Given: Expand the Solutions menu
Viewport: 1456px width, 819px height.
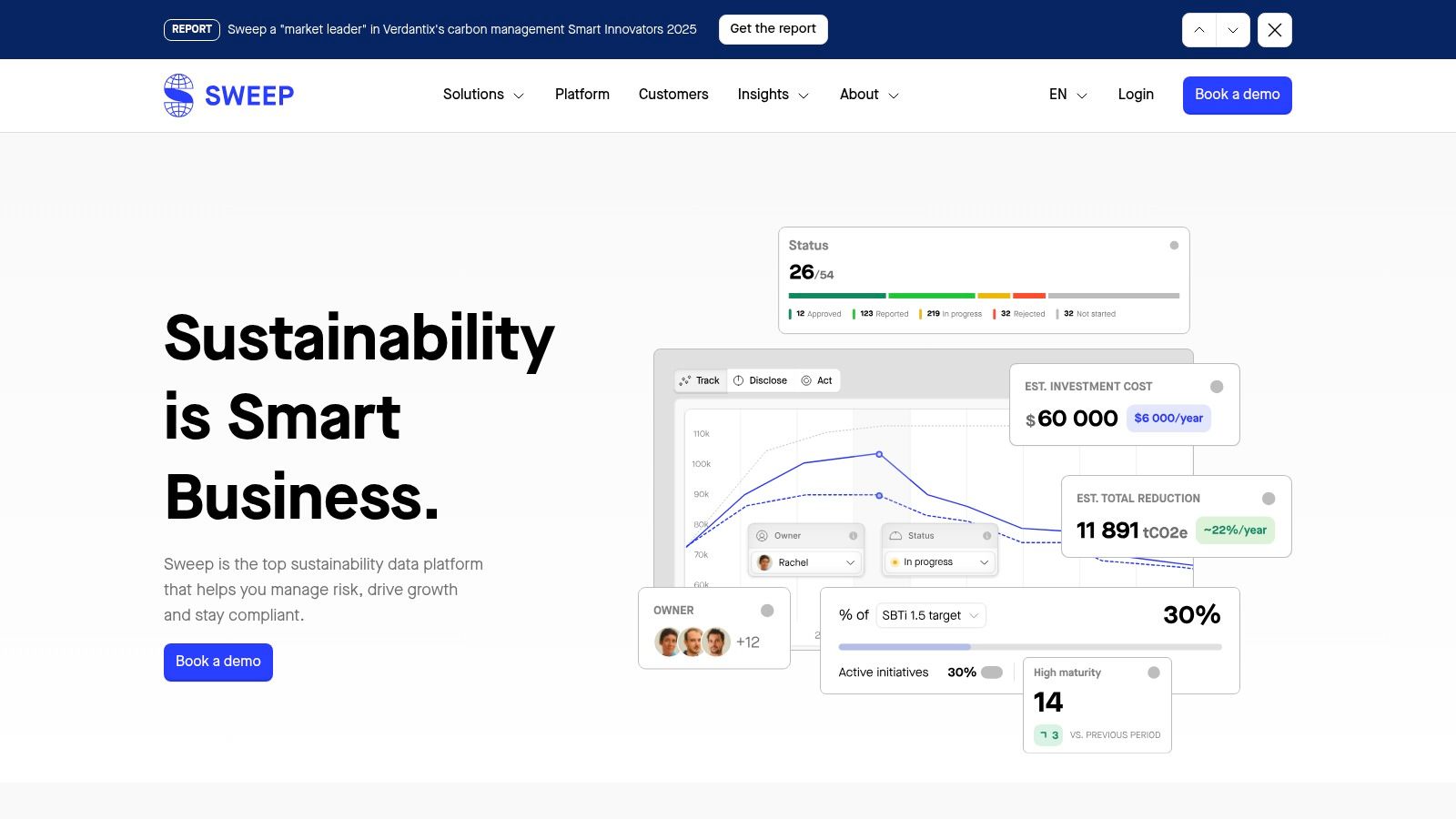Looking at the screenshot, I should click(483, 95).
